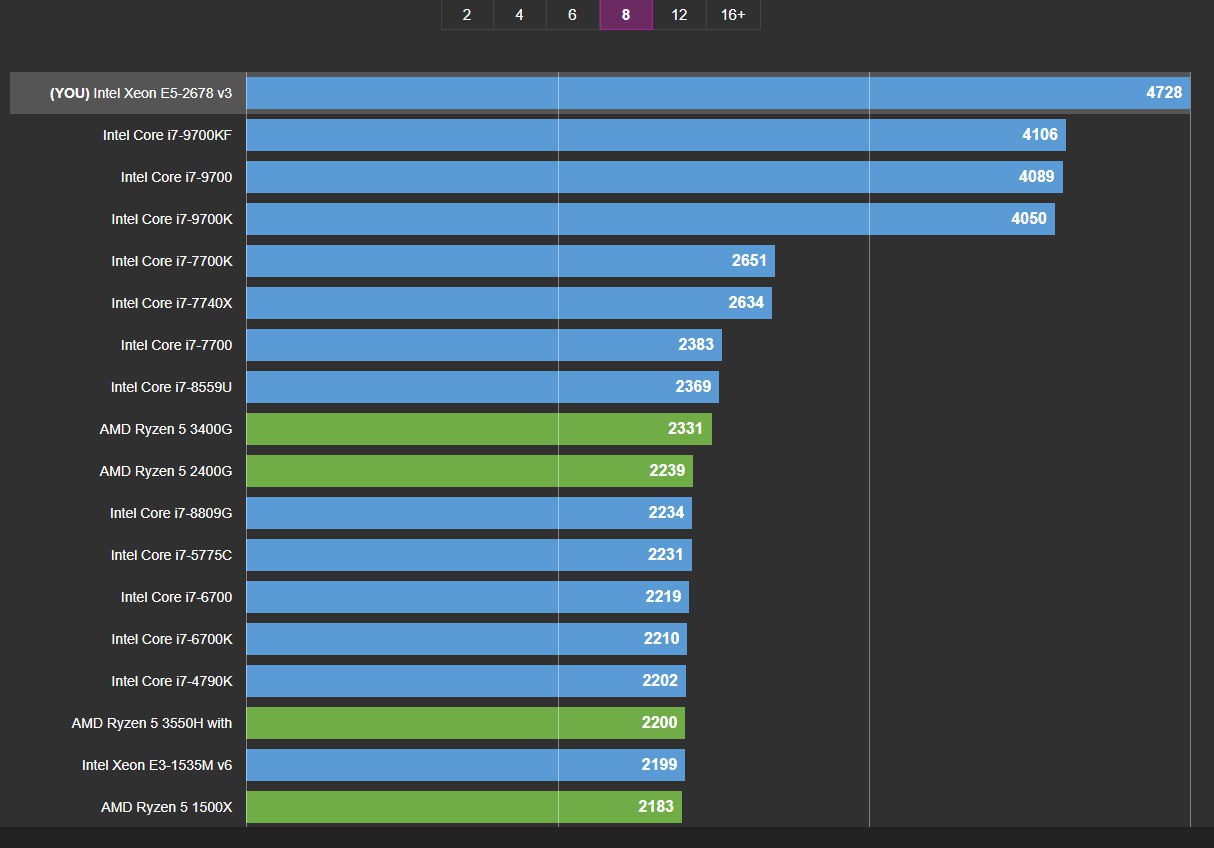Click the 4050 score bar

tap(650, 219)
